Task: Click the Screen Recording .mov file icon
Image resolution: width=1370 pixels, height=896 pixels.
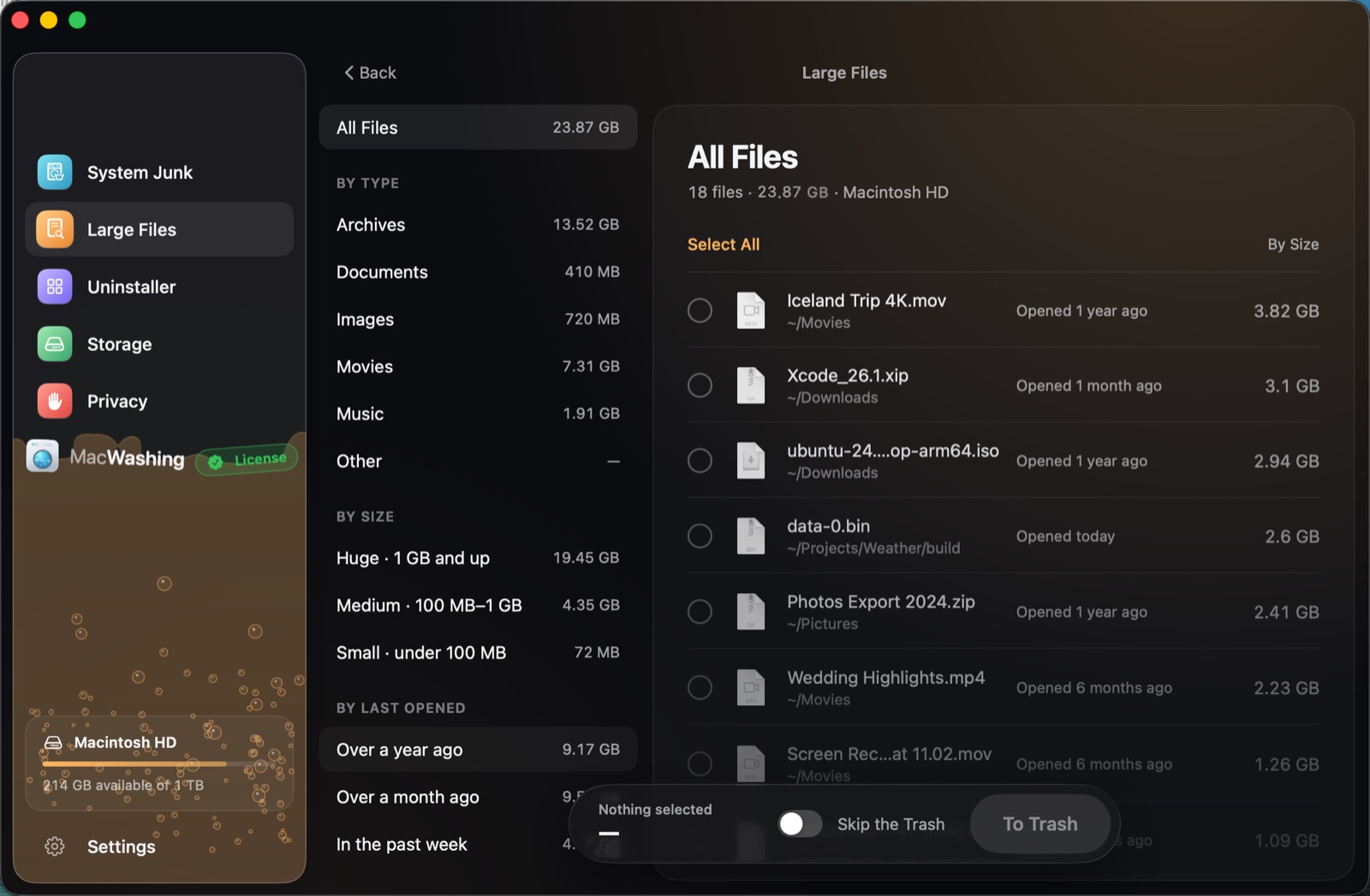Action: pos(751,763)
